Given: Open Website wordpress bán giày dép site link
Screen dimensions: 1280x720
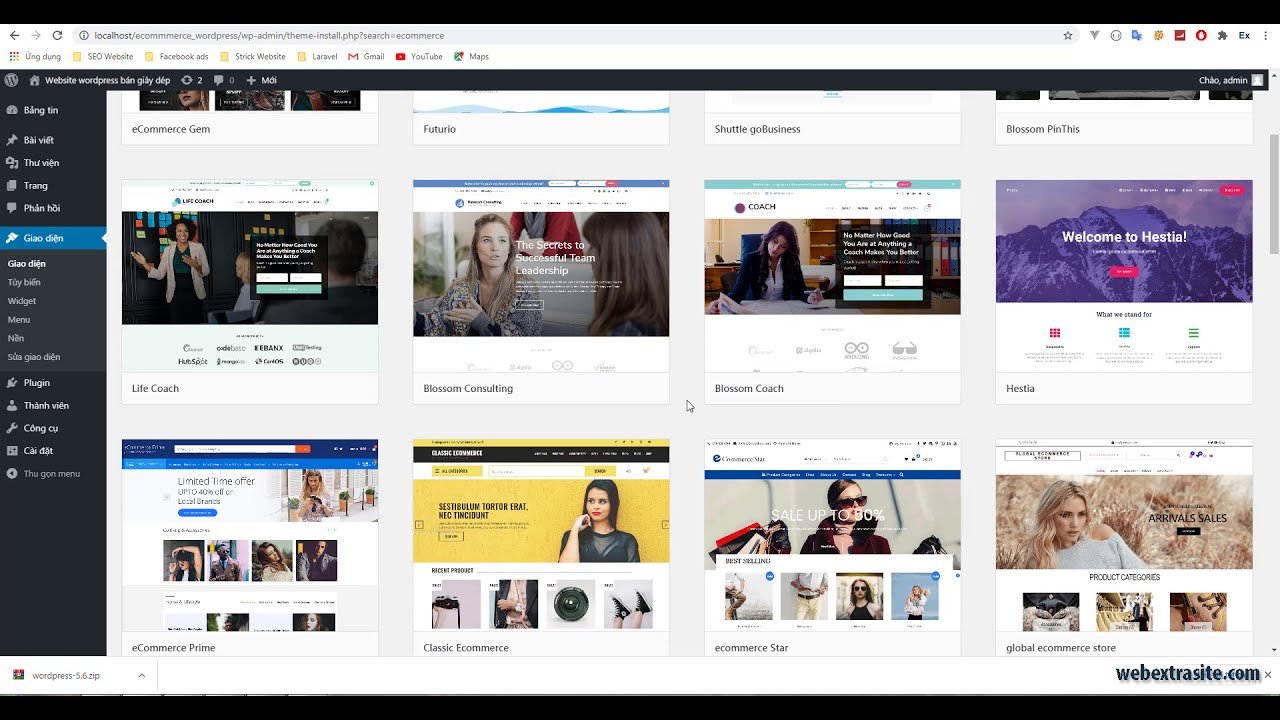Looking at the screenshot, I should [x=100, y=80].
